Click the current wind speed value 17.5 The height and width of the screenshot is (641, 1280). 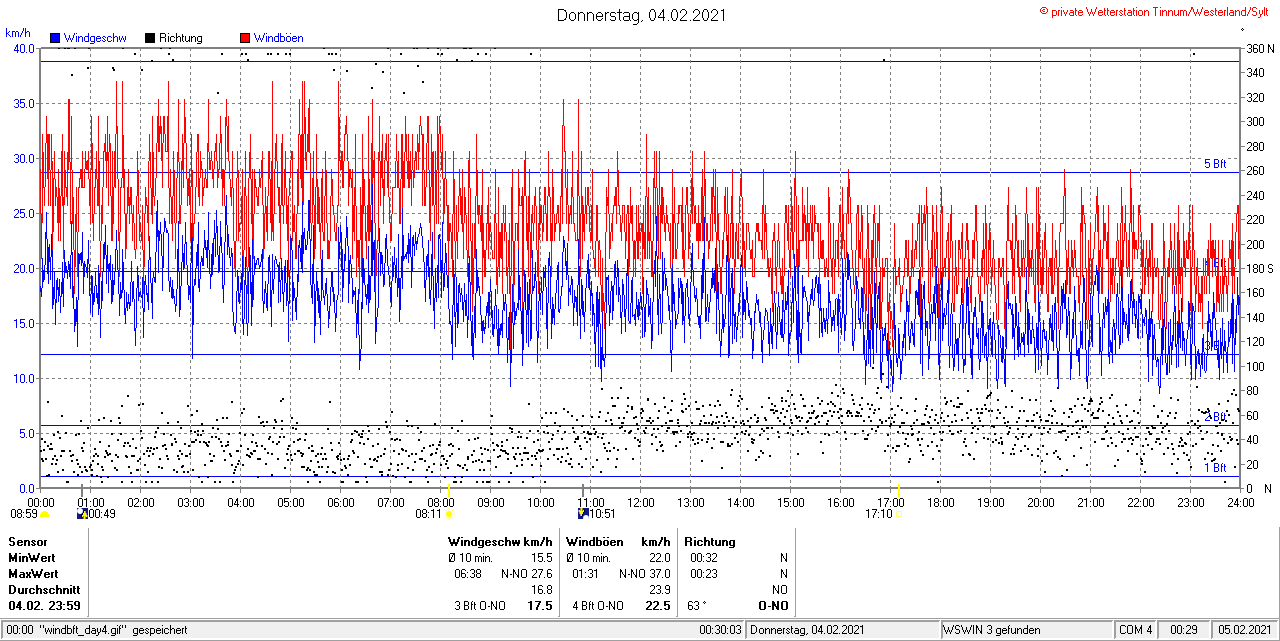[x=540, y=606]
